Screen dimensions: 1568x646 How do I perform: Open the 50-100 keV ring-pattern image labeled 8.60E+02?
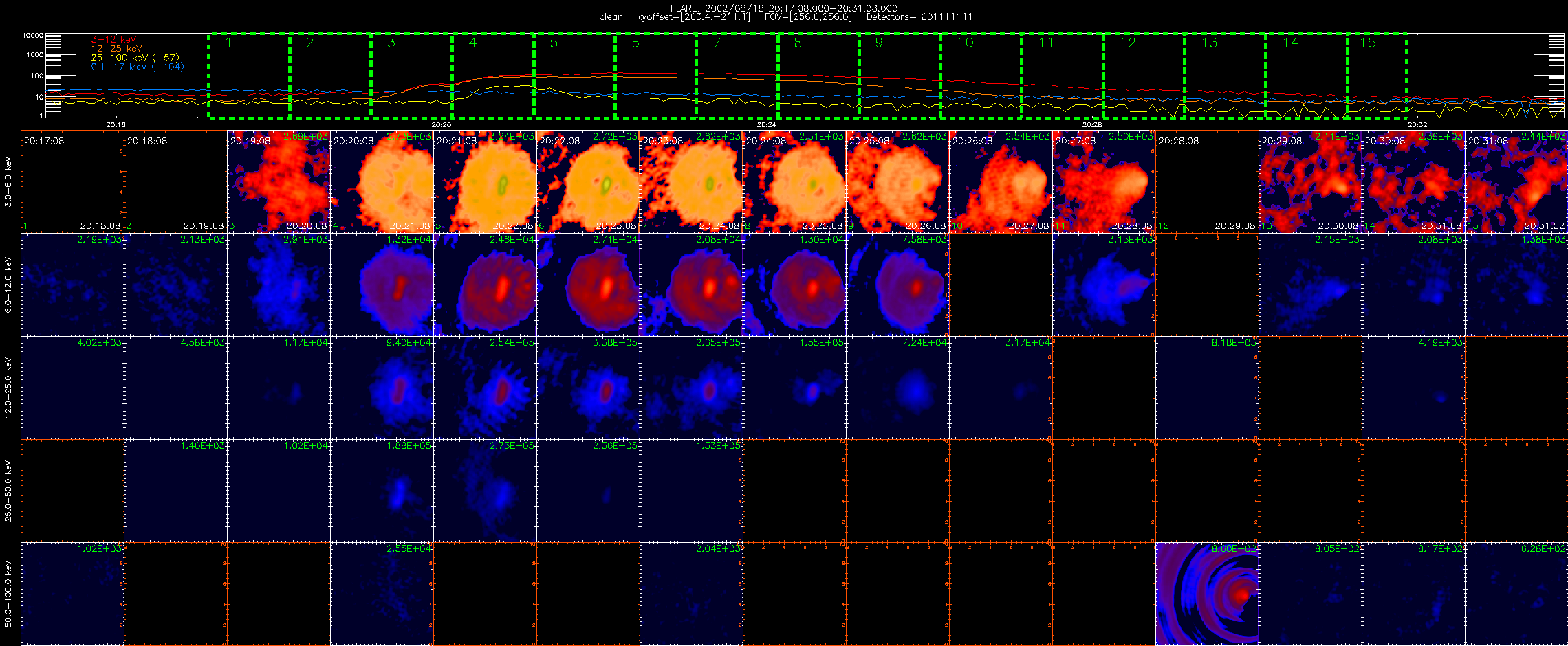pos(1207,594)
